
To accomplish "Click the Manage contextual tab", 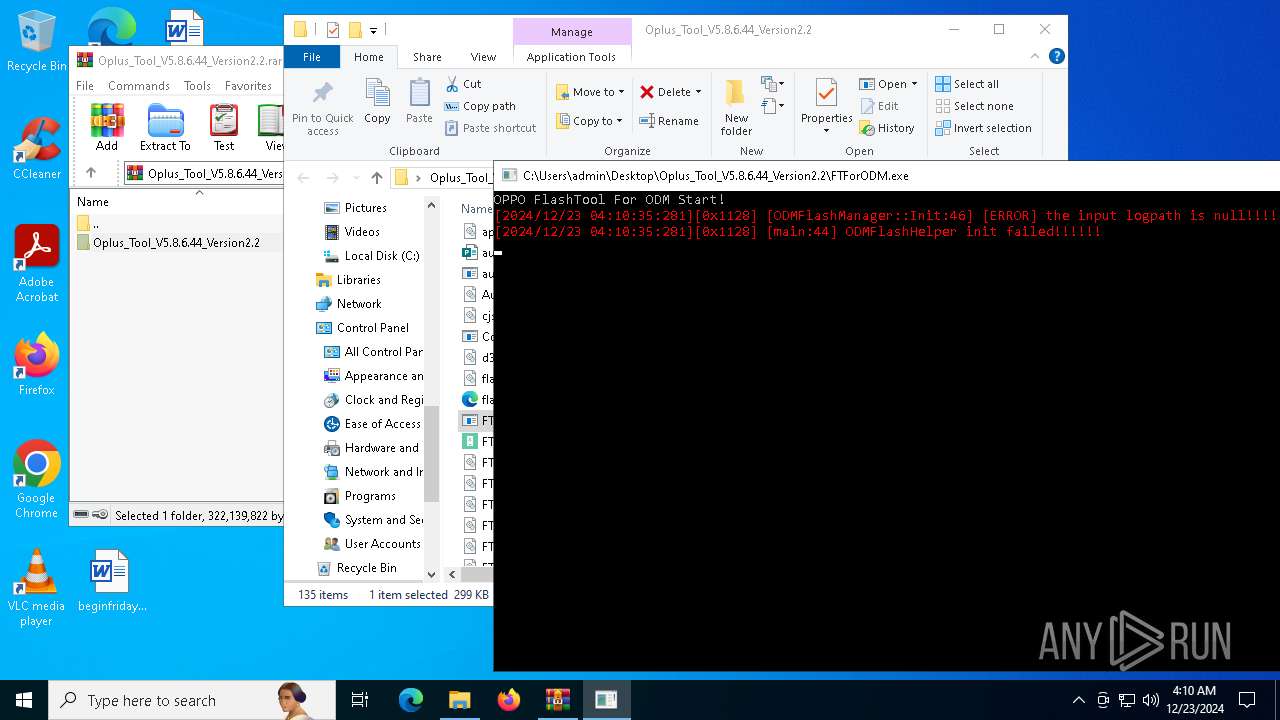I will click(572, 32).
